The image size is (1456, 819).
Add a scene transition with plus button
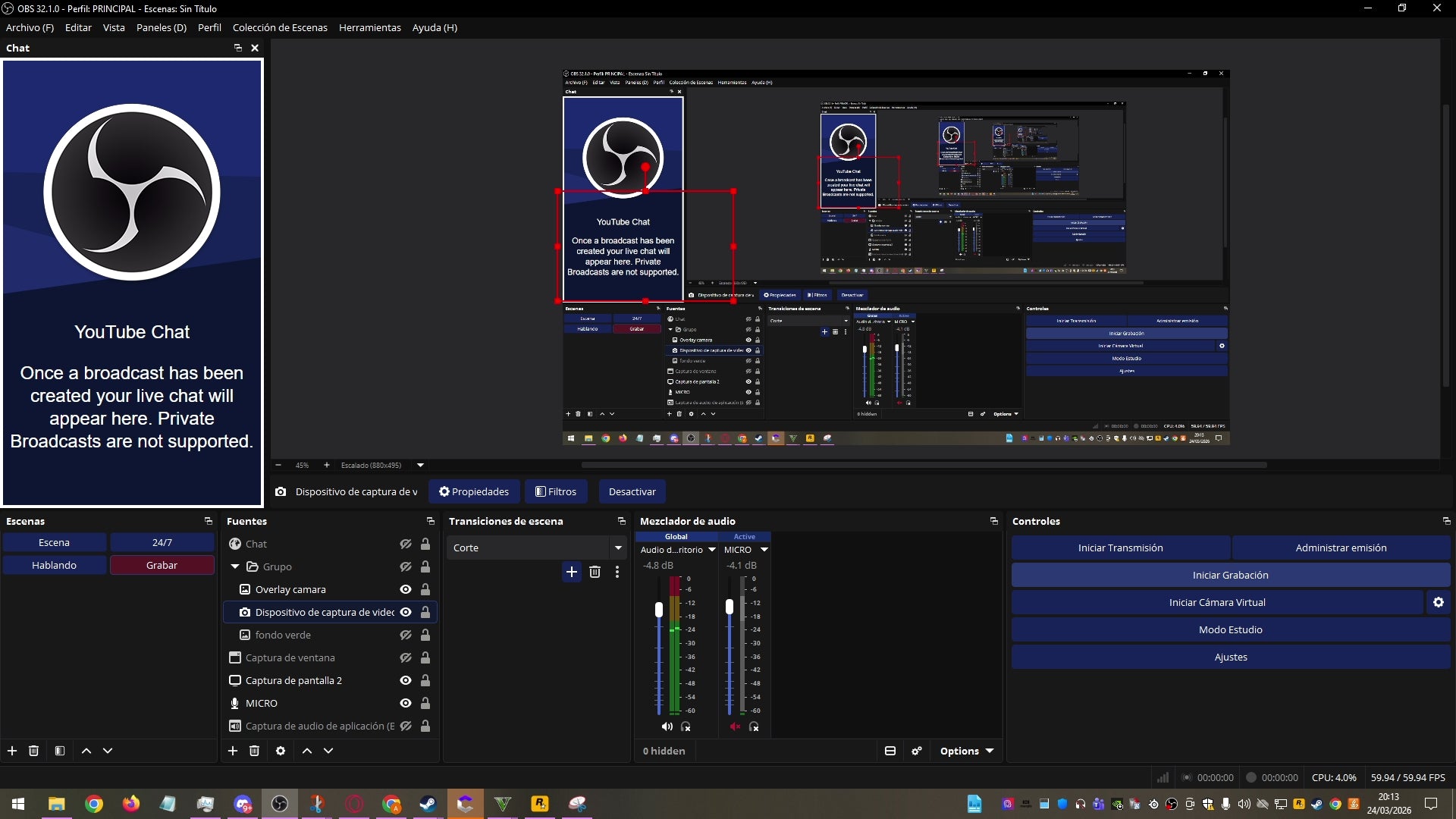click(x=572, y=572)
